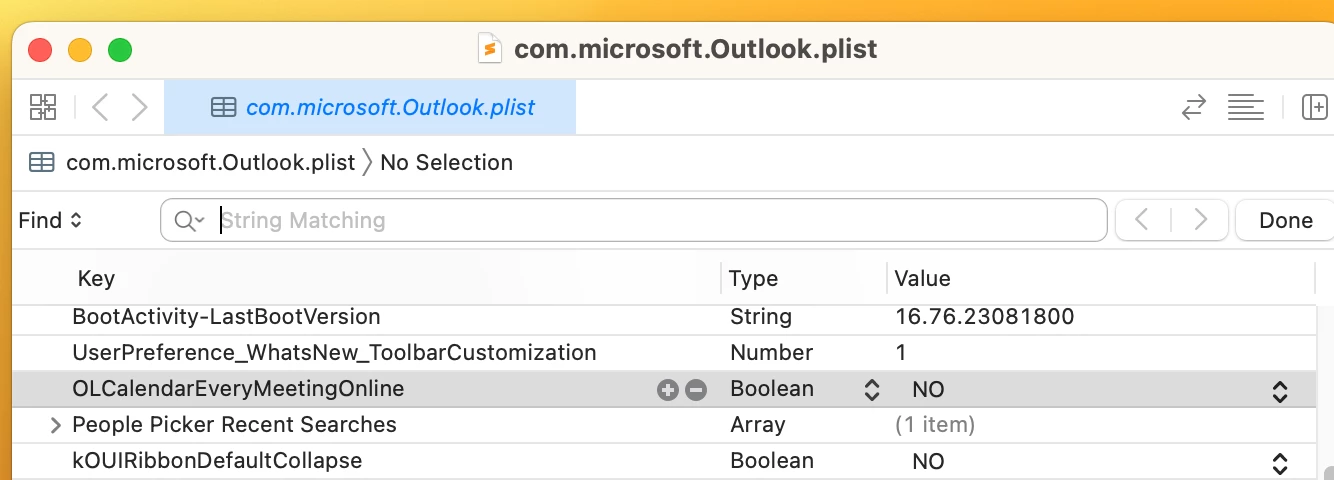Jump to the next find result
The height and width of the screenshot is (480, 1334).
[1200, 220]
